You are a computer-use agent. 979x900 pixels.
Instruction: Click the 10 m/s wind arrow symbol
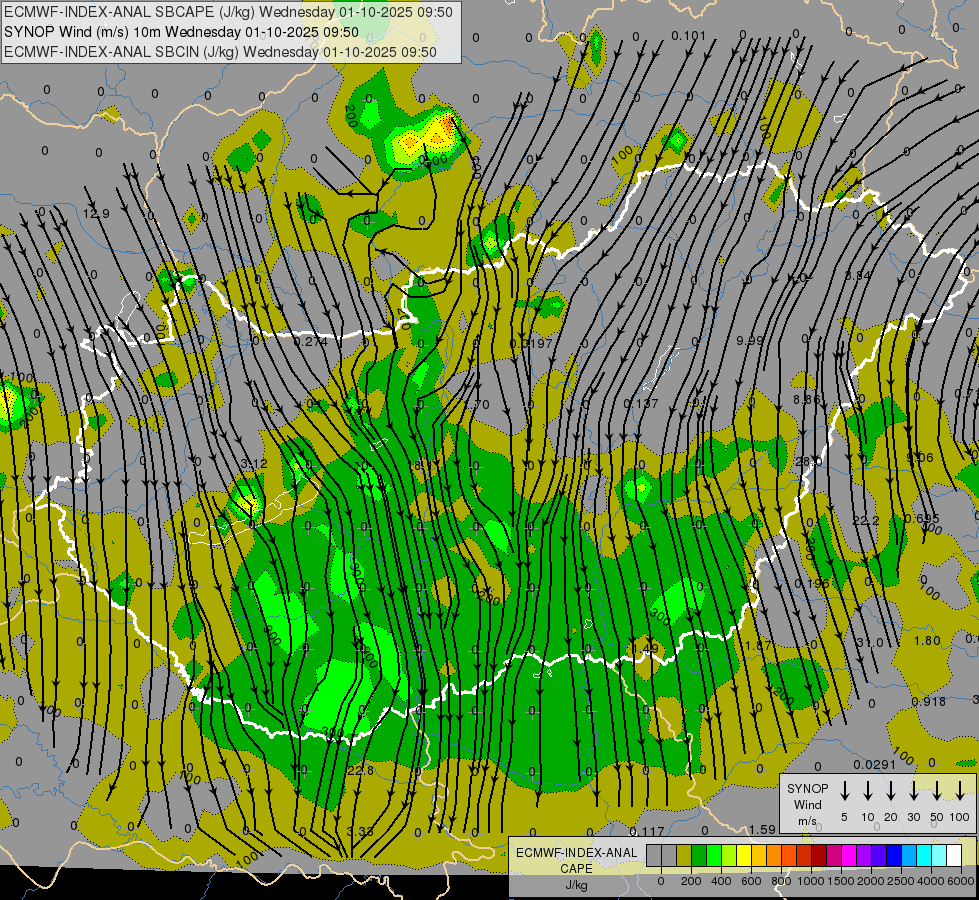click(x=867, y=790)
